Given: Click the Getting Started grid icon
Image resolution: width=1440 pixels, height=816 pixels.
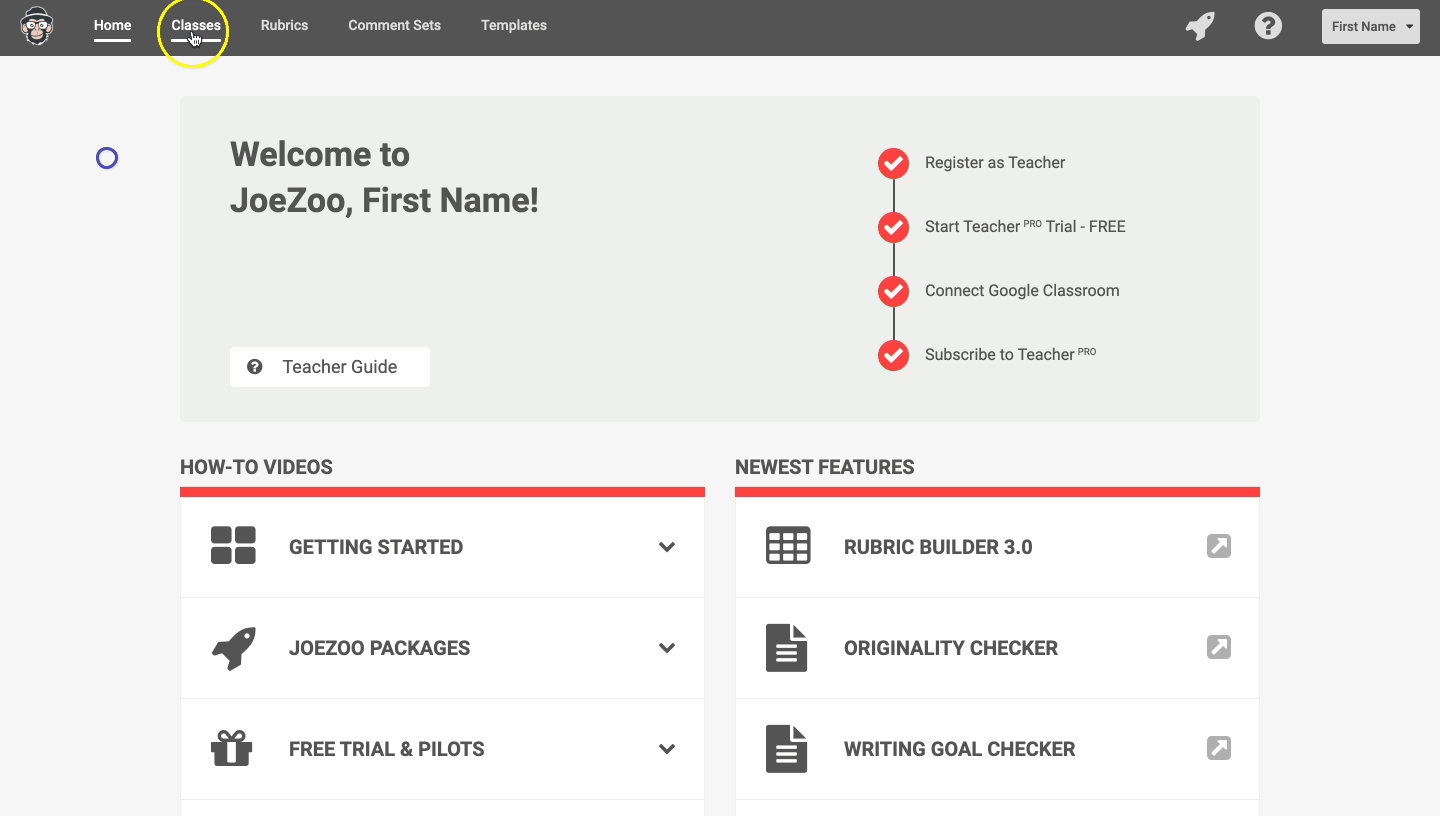Looking at the screenshot, I should [233, 546].
